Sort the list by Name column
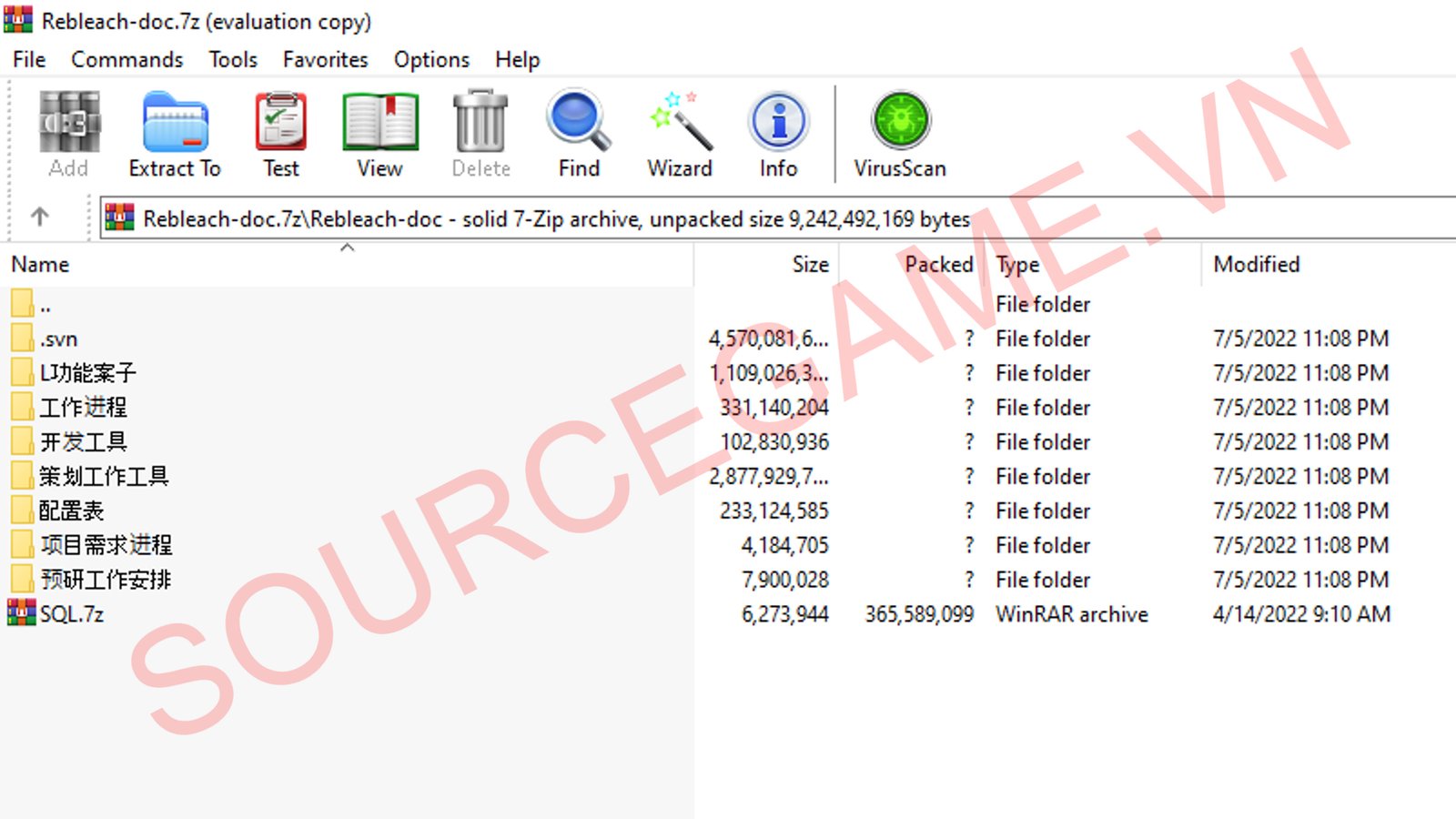Screen dimensions: 1456x819 coord(41,265)
